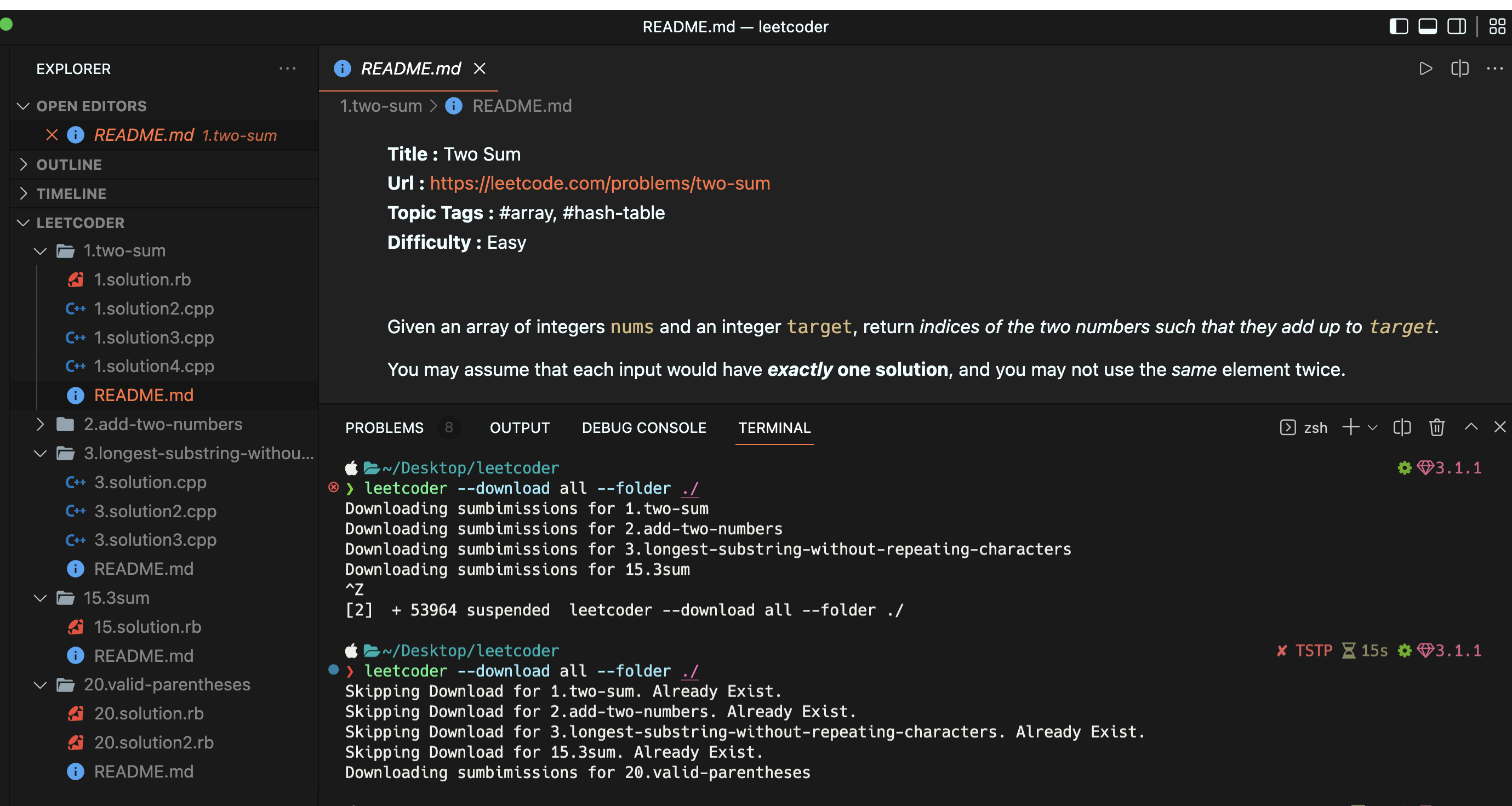Open editor More Actions ellipsis menu
1512x806 pixels.
point(1494,68)
